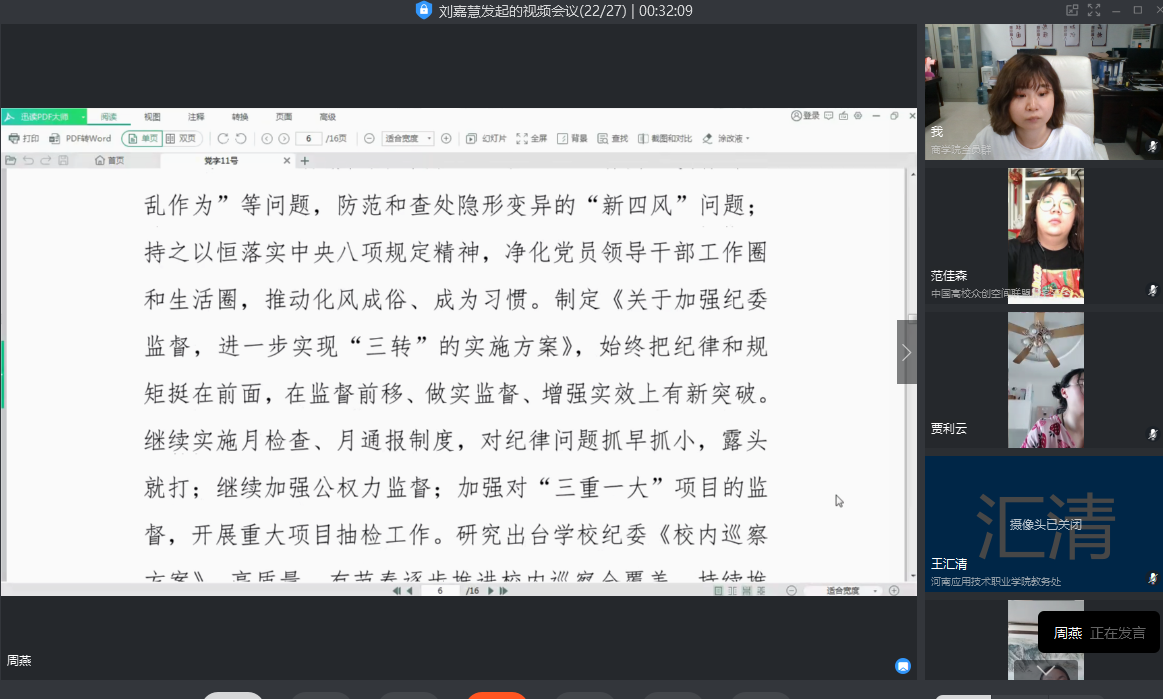Open the 转换 menu tab
The image size is (1163, 699).
point(240,117)
